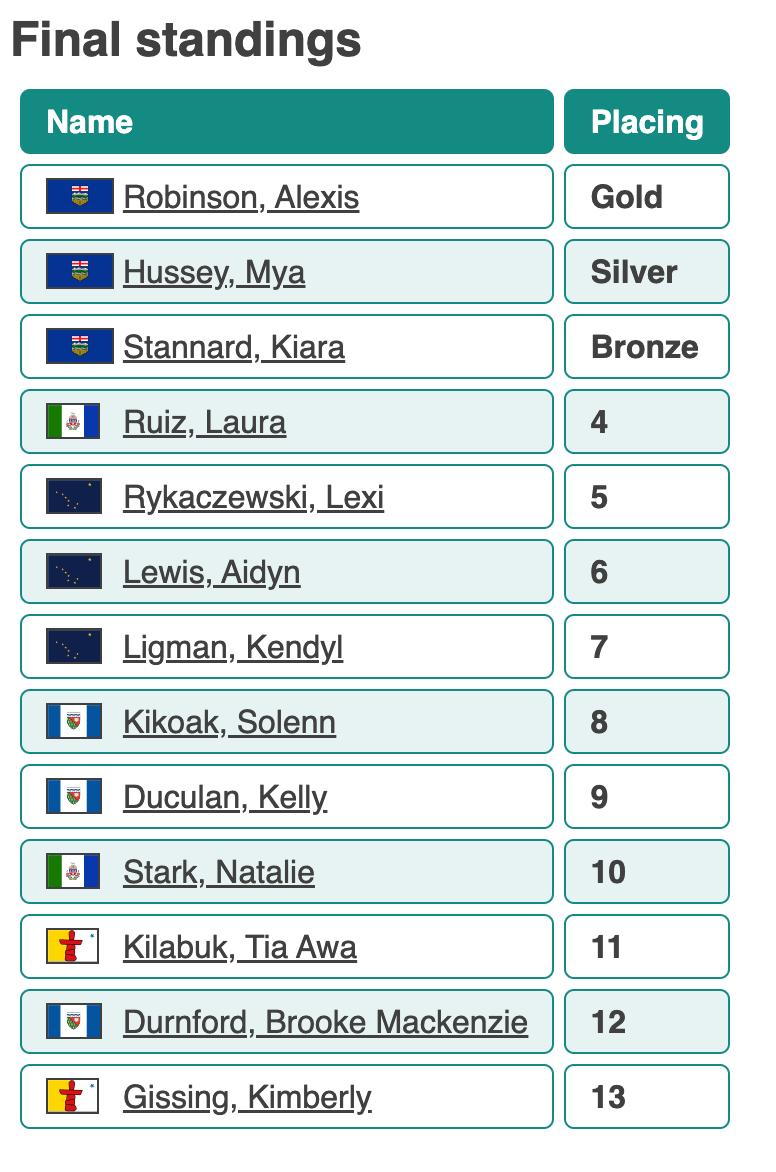Open the Hussey, Mya profile link
The width and height of the screenshot is (776, 1172).
(214, 272)
